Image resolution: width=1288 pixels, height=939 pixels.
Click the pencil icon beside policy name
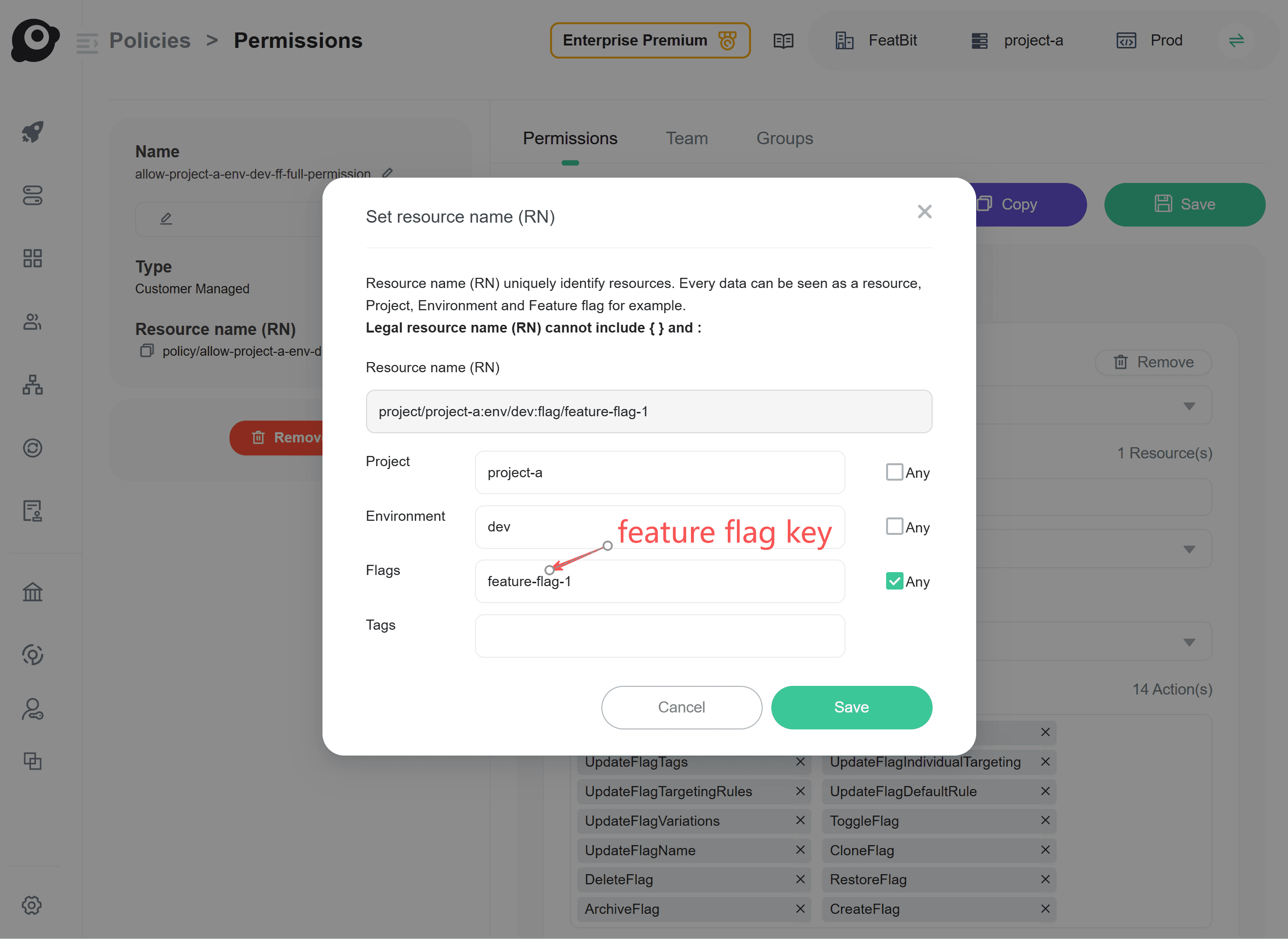point(387,173)
